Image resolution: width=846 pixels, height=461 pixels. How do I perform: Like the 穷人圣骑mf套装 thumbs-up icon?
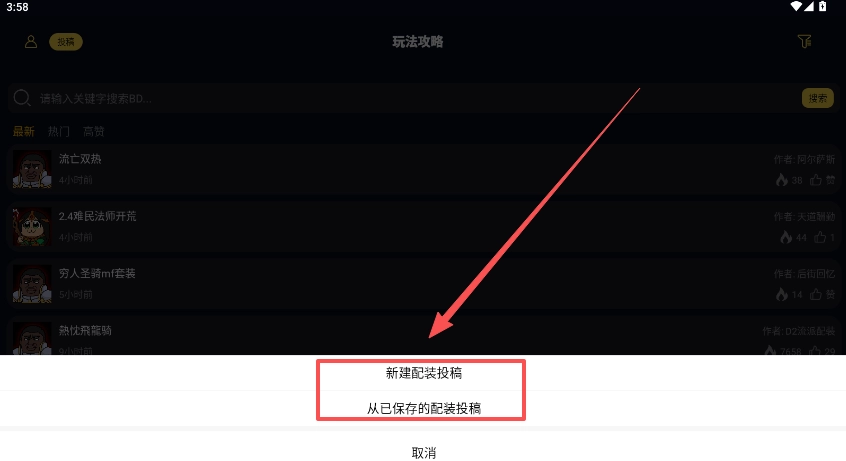point(816,294)
